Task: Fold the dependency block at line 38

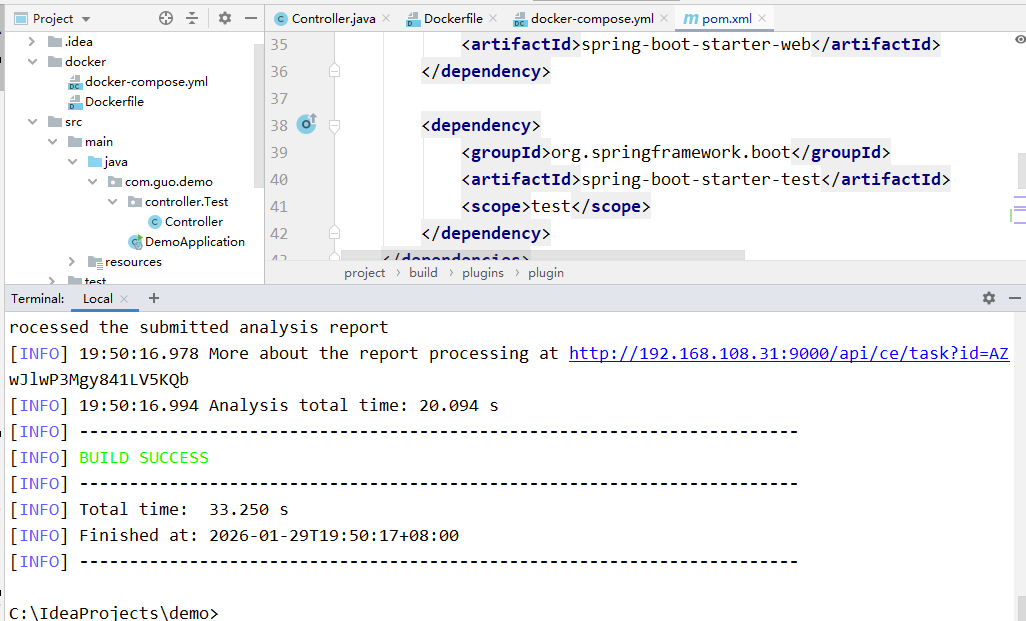Action: pyautogui.click(x=334, y=125)
